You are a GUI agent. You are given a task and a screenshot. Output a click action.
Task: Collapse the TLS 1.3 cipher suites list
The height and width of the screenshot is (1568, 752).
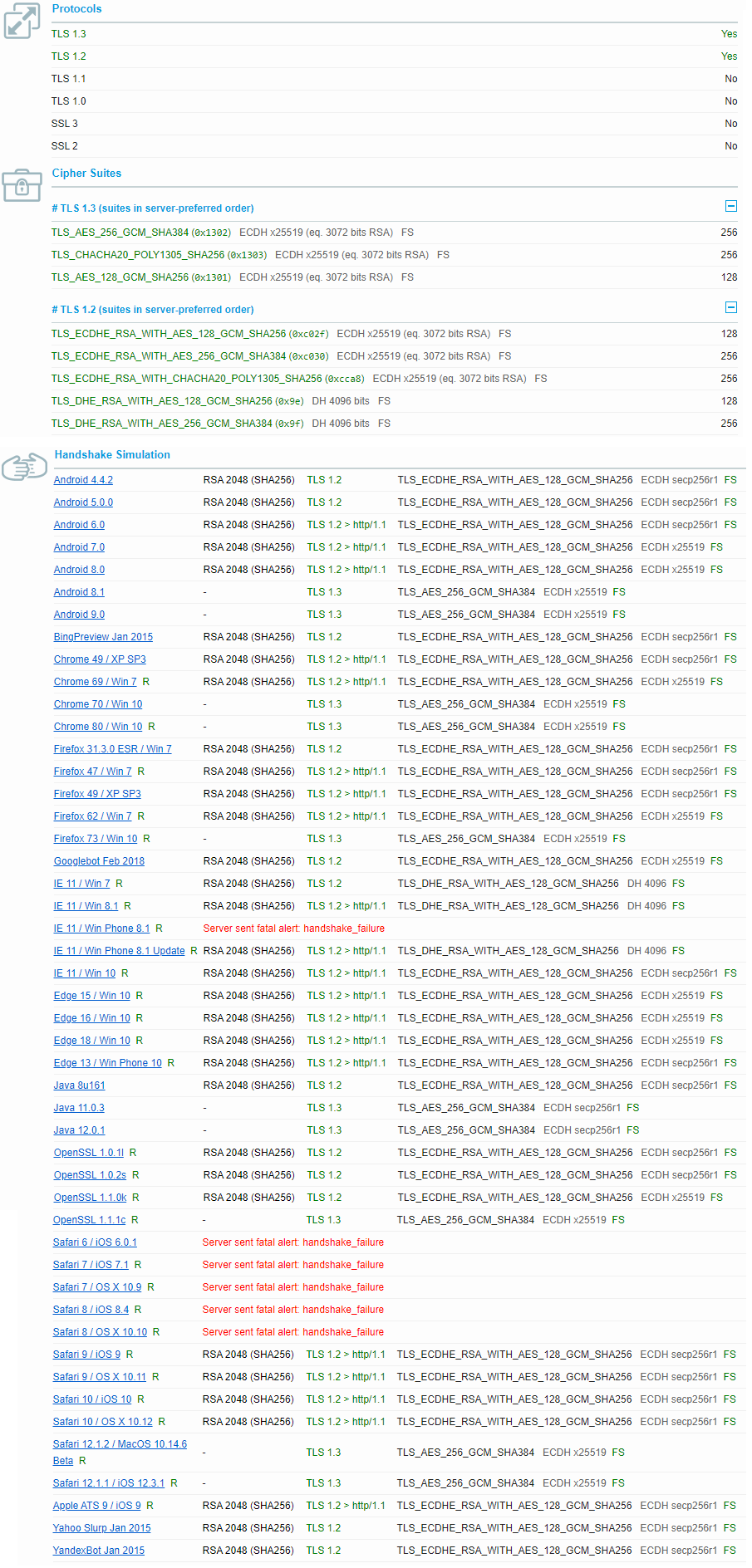coord(731,206)
